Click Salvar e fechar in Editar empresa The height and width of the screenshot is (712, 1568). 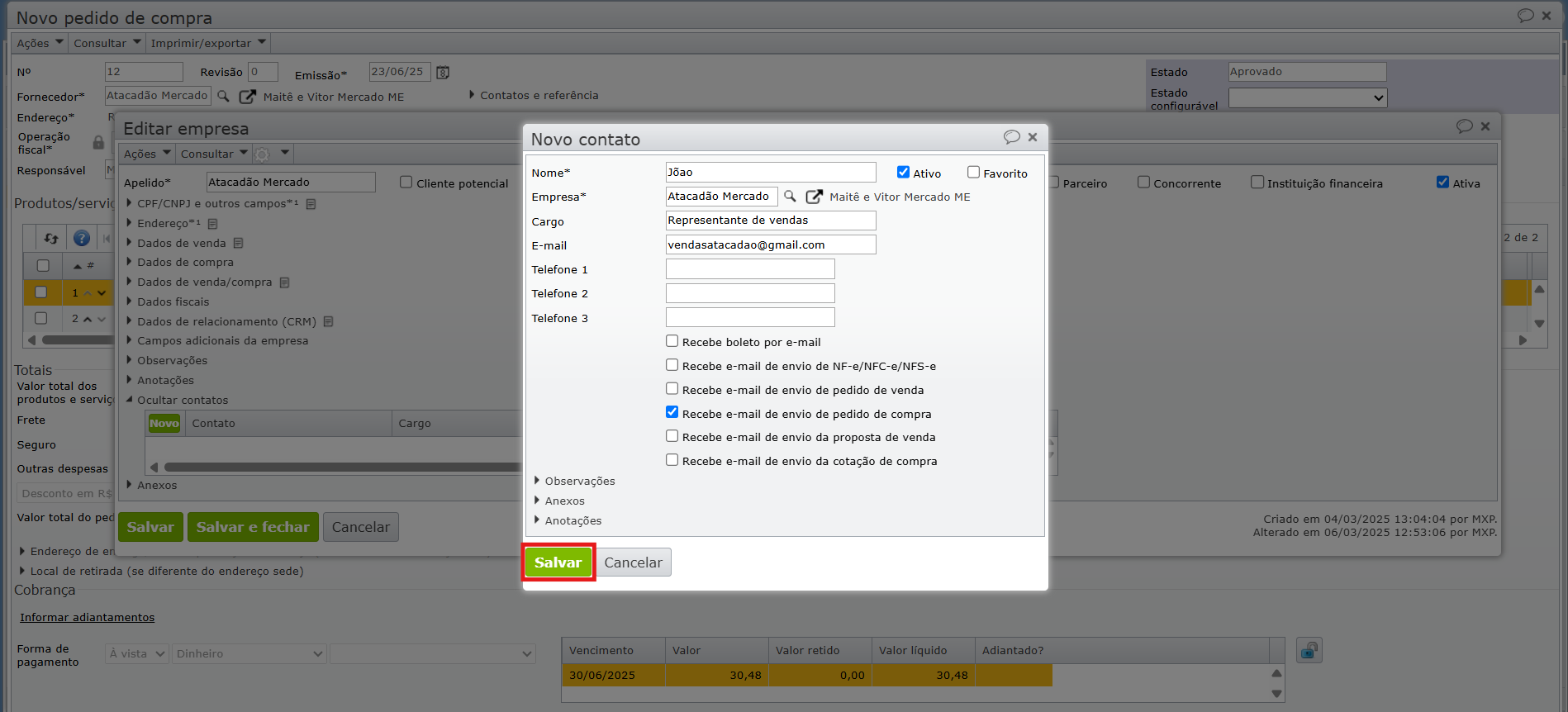[x=253, y=527]
